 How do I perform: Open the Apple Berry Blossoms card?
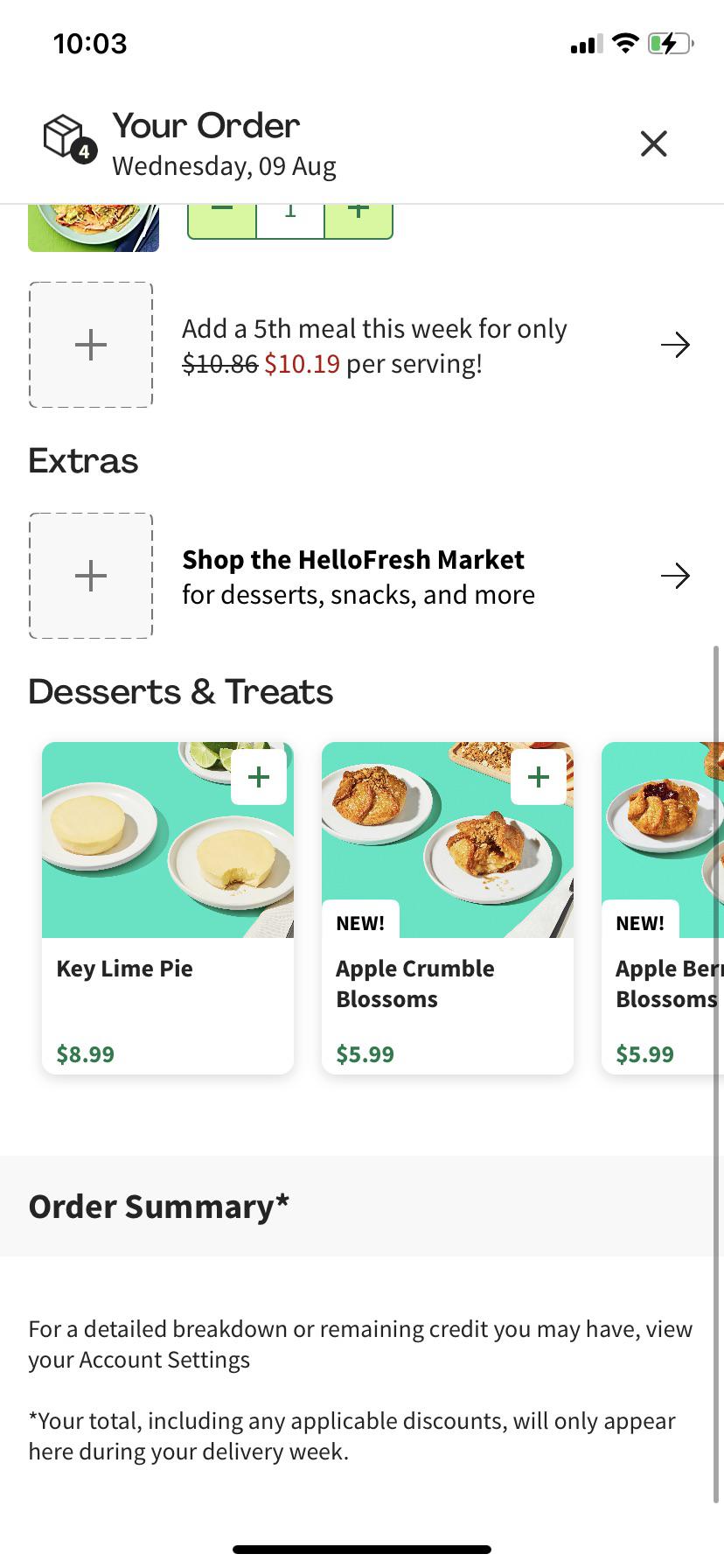tap(665, 910)
